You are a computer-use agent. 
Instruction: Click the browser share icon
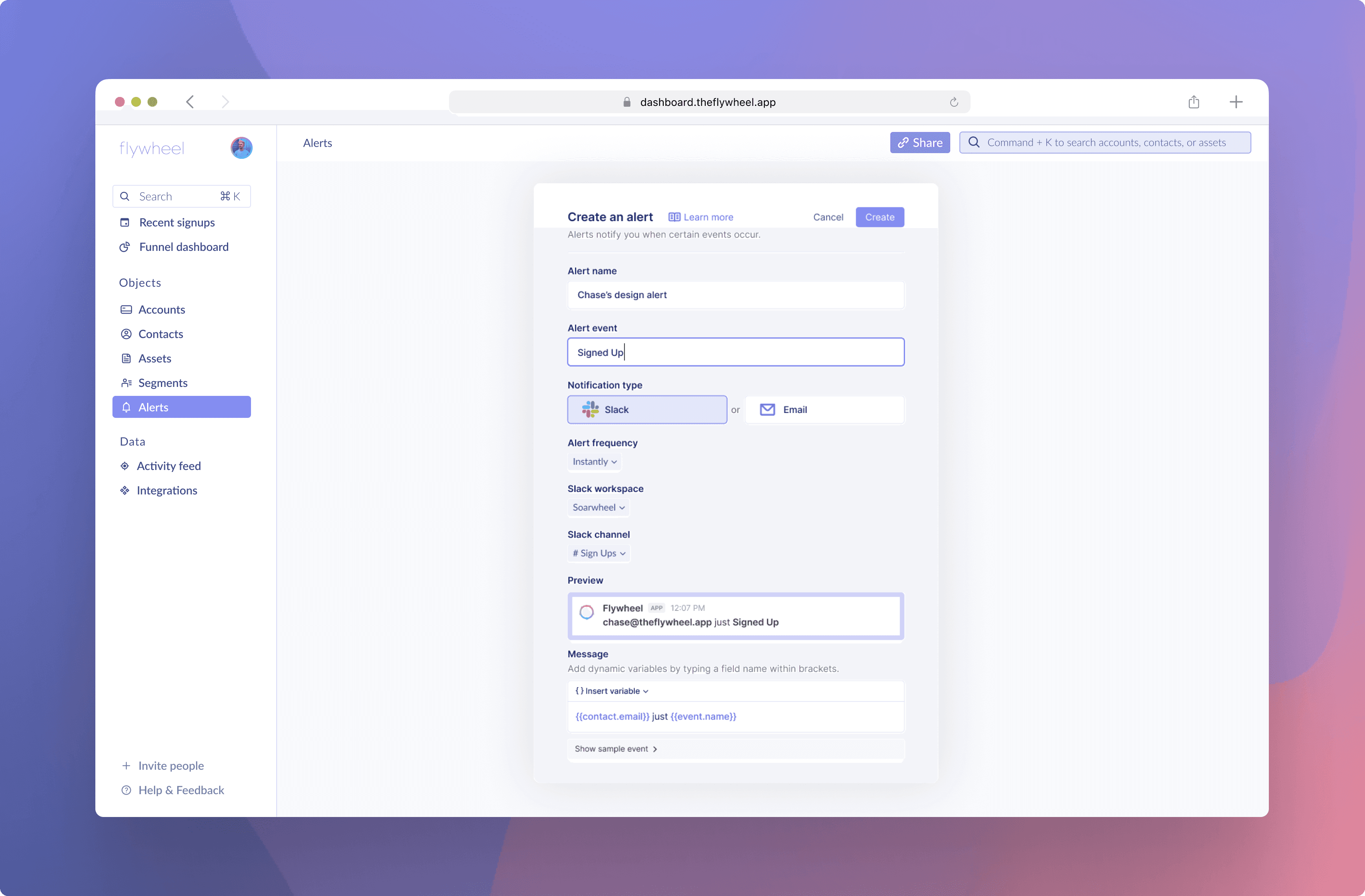[x=1193, y=102]
